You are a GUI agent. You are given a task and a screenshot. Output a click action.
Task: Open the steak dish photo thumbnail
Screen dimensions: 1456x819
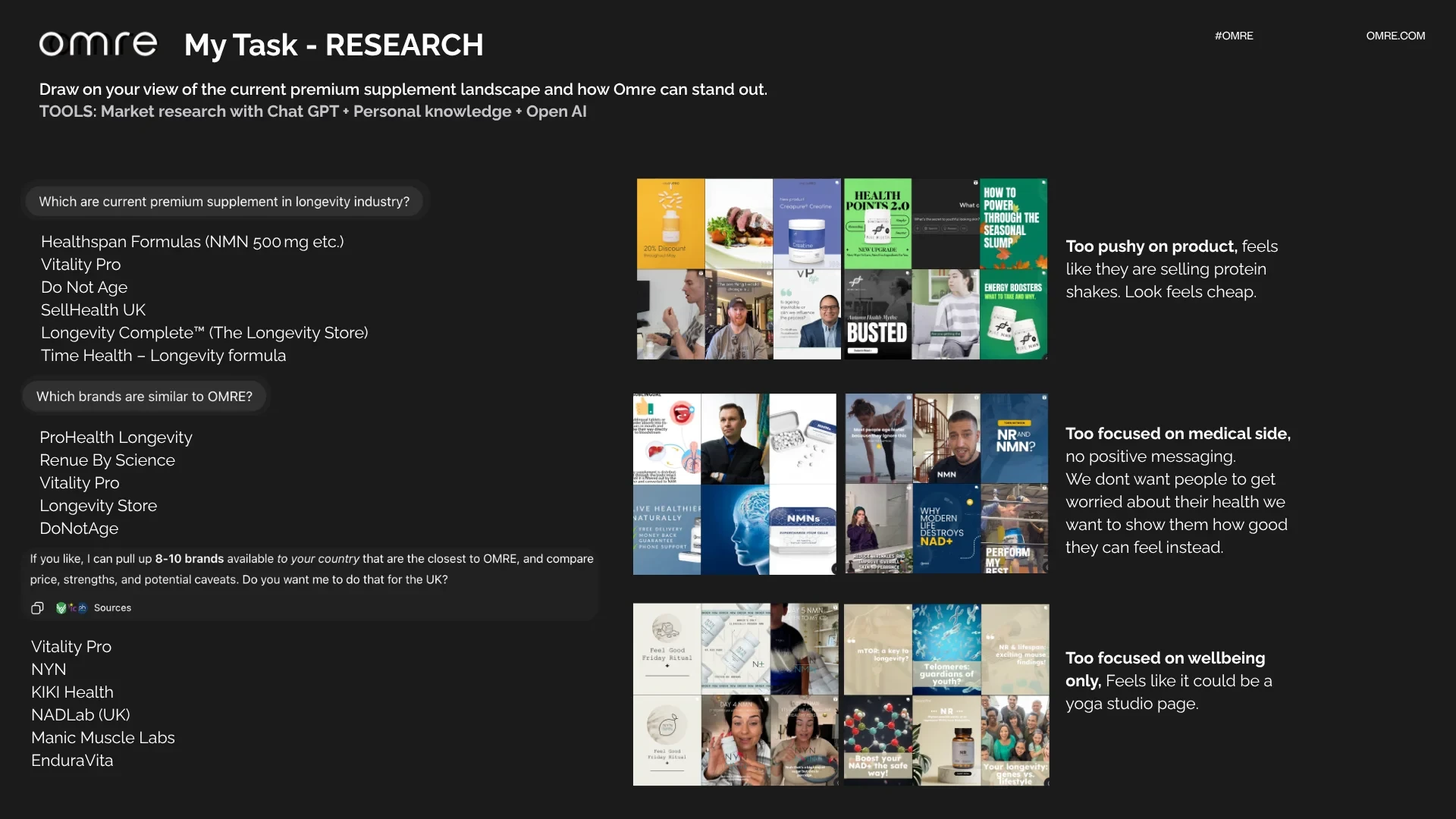pos(739,224)
